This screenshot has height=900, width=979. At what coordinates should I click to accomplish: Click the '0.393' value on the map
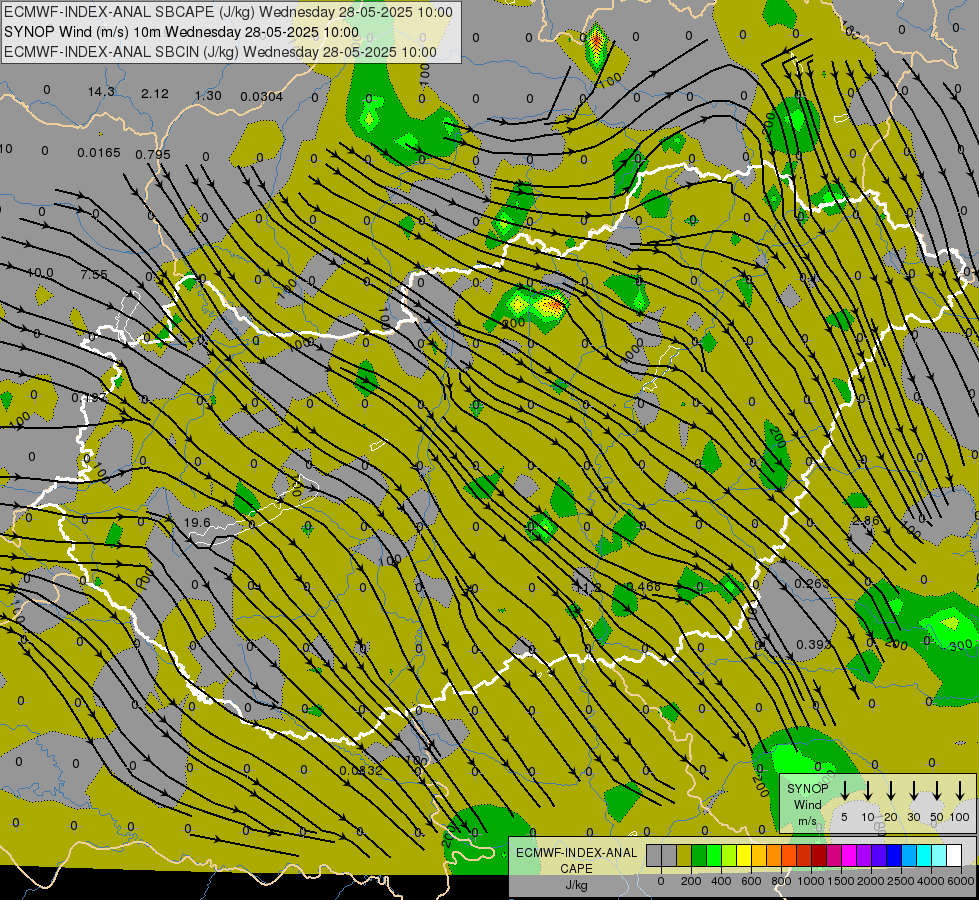(x=814, y=644)
